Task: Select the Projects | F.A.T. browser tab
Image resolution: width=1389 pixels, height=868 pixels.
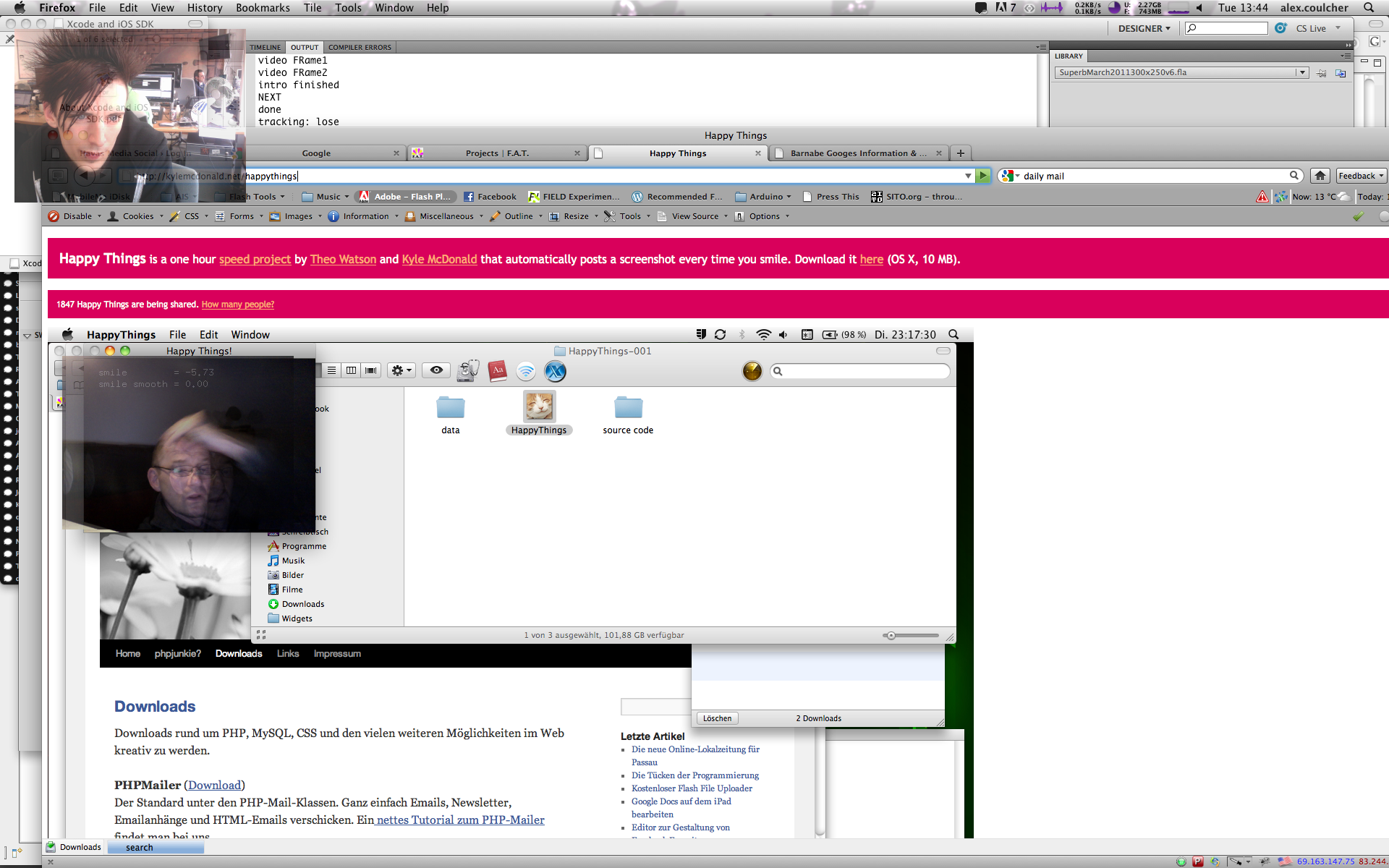Action: click(497, 153)
